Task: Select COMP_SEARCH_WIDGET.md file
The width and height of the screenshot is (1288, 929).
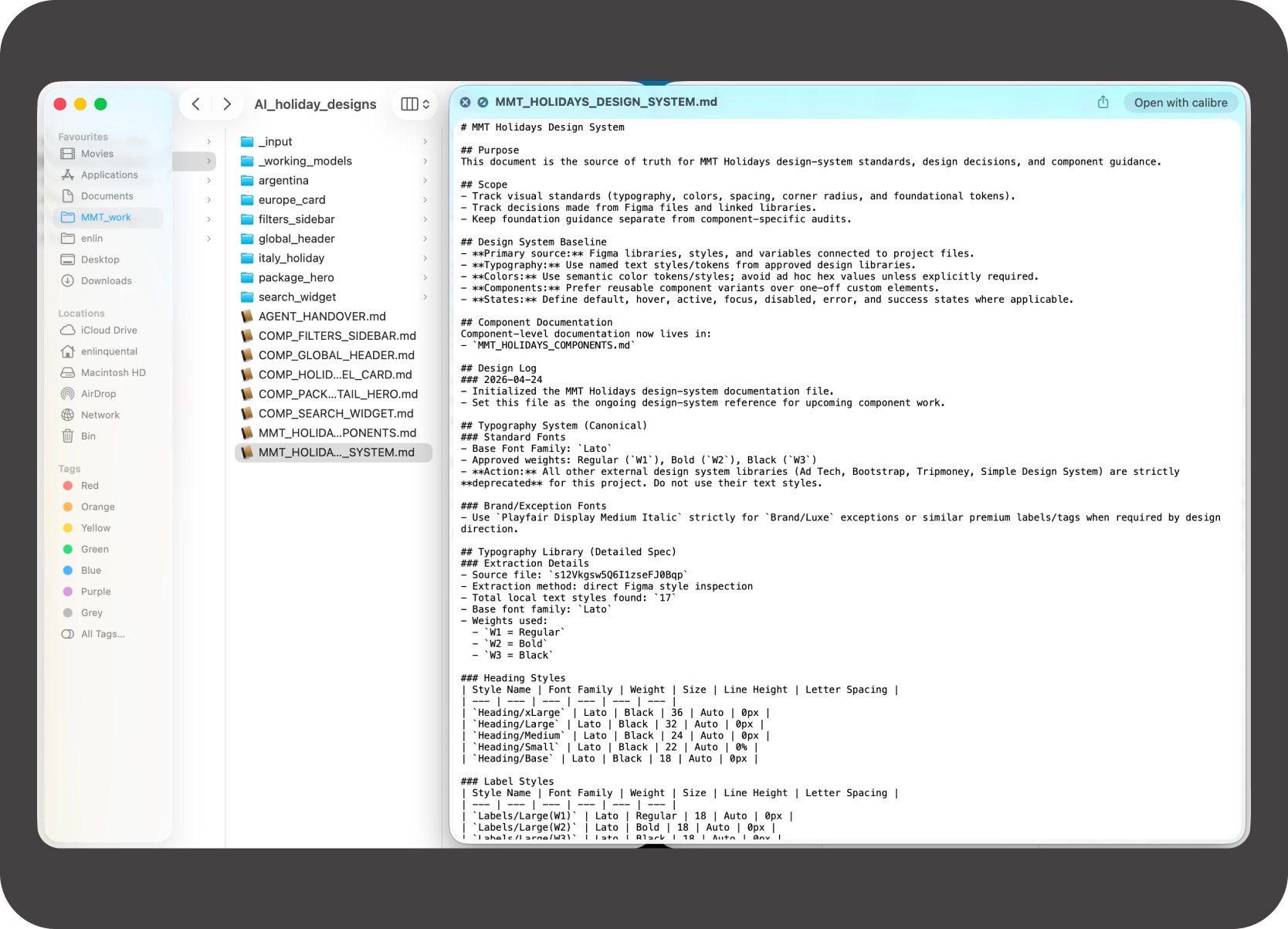Action: coord(334,413)
